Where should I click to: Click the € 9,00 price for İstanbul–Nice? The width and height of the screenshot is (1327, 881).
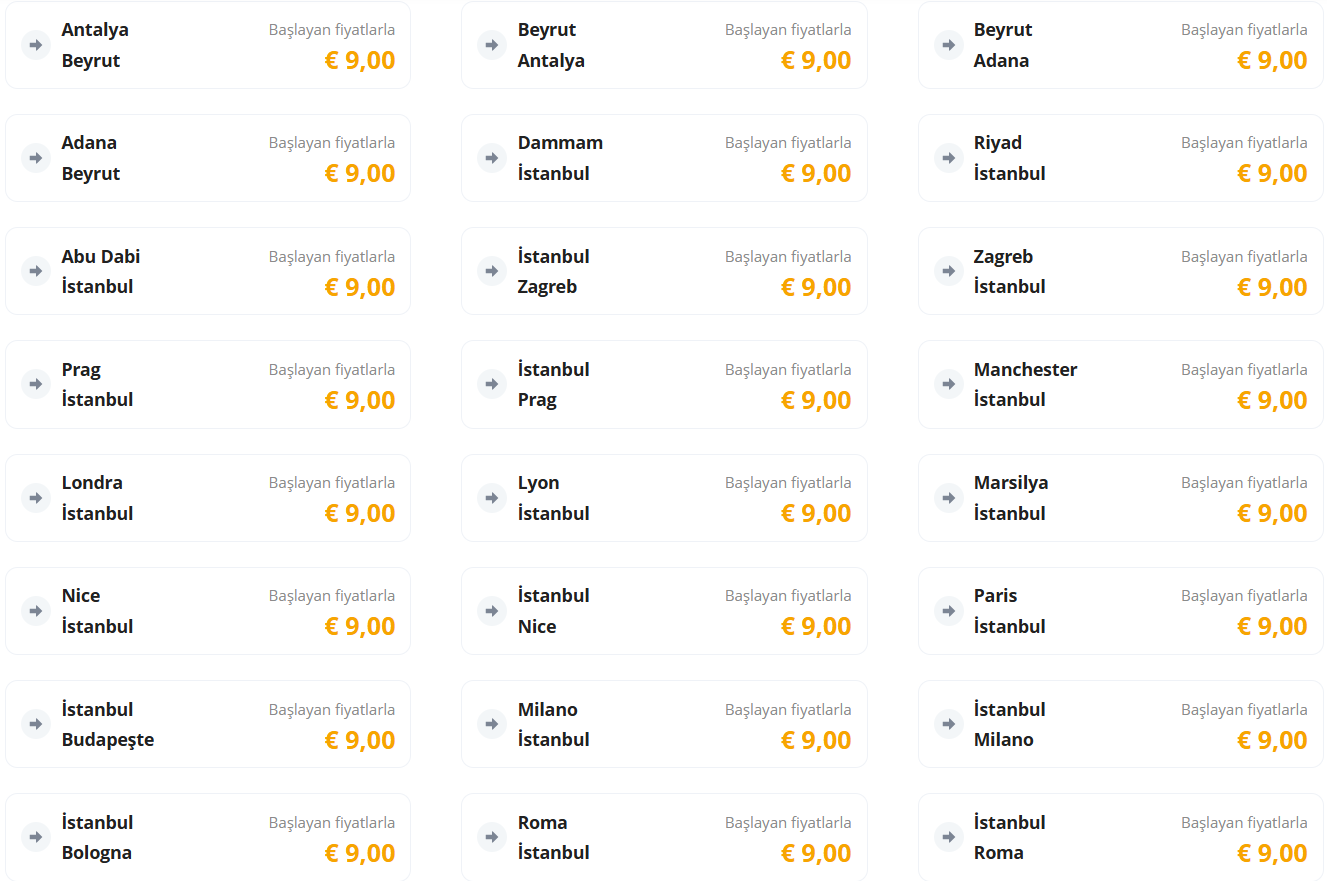click(x=816, y=627)
